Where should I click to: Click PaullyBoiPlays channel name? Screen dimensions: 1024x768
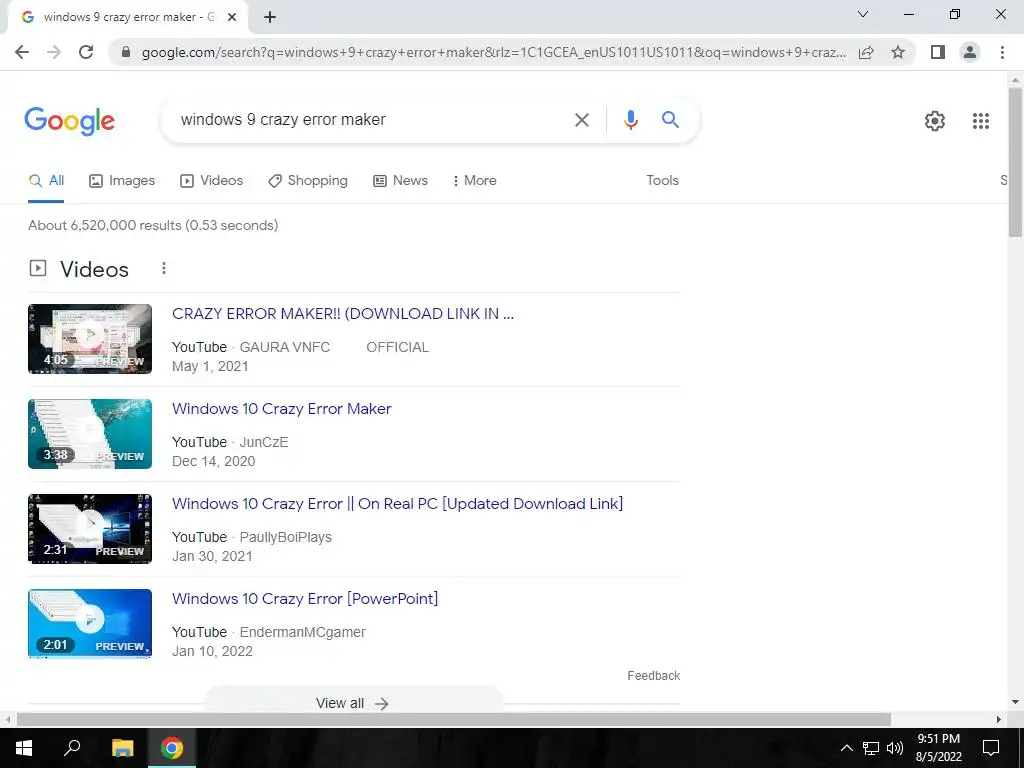[x=285, y=537]
